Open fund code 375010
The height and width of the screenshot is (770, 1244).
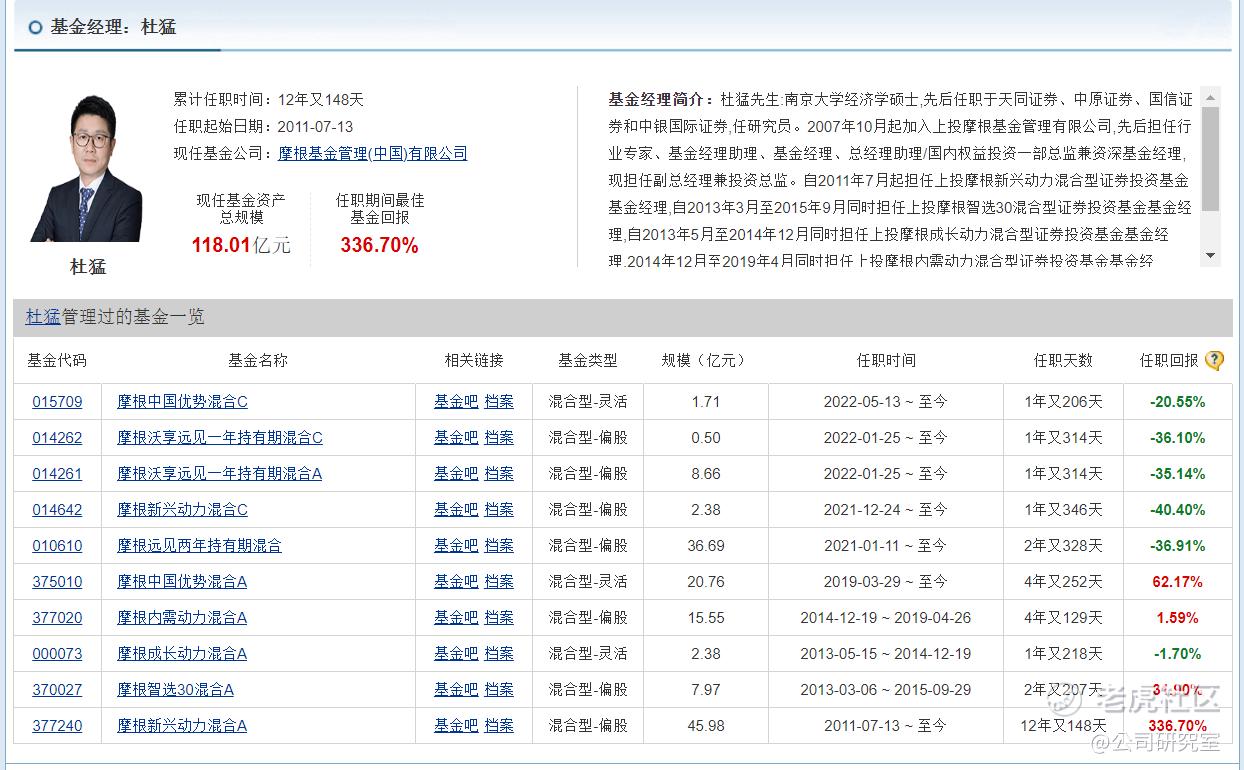pos(57,582)
